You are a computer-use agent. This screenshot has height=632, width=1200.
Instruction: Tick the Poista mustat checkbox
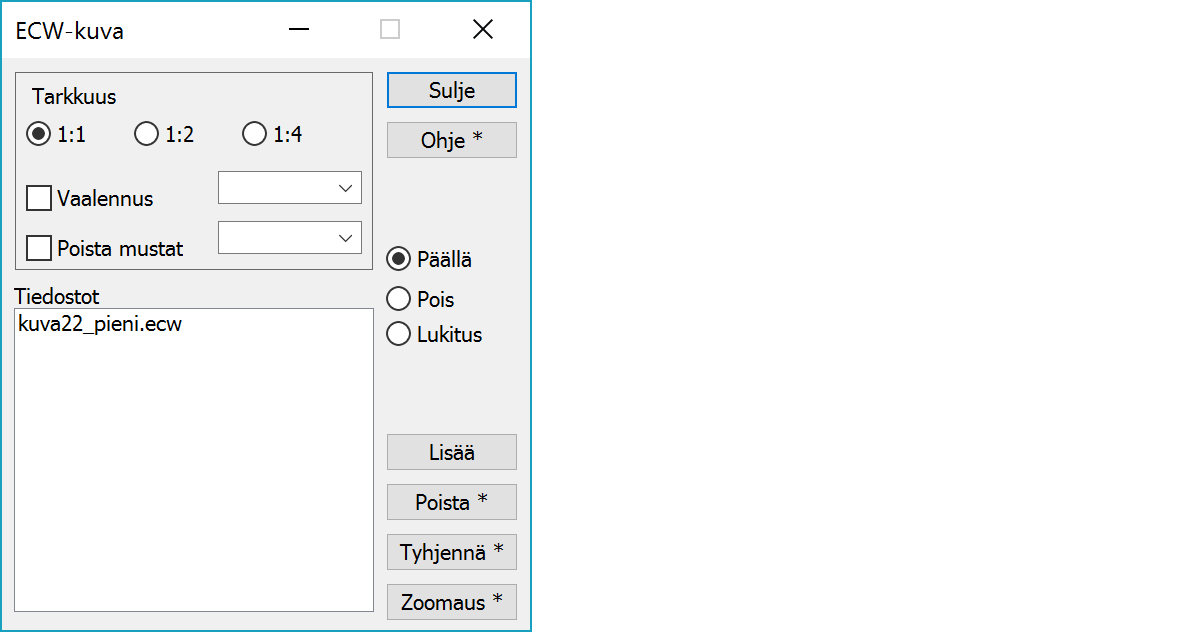tap(40, 248)
